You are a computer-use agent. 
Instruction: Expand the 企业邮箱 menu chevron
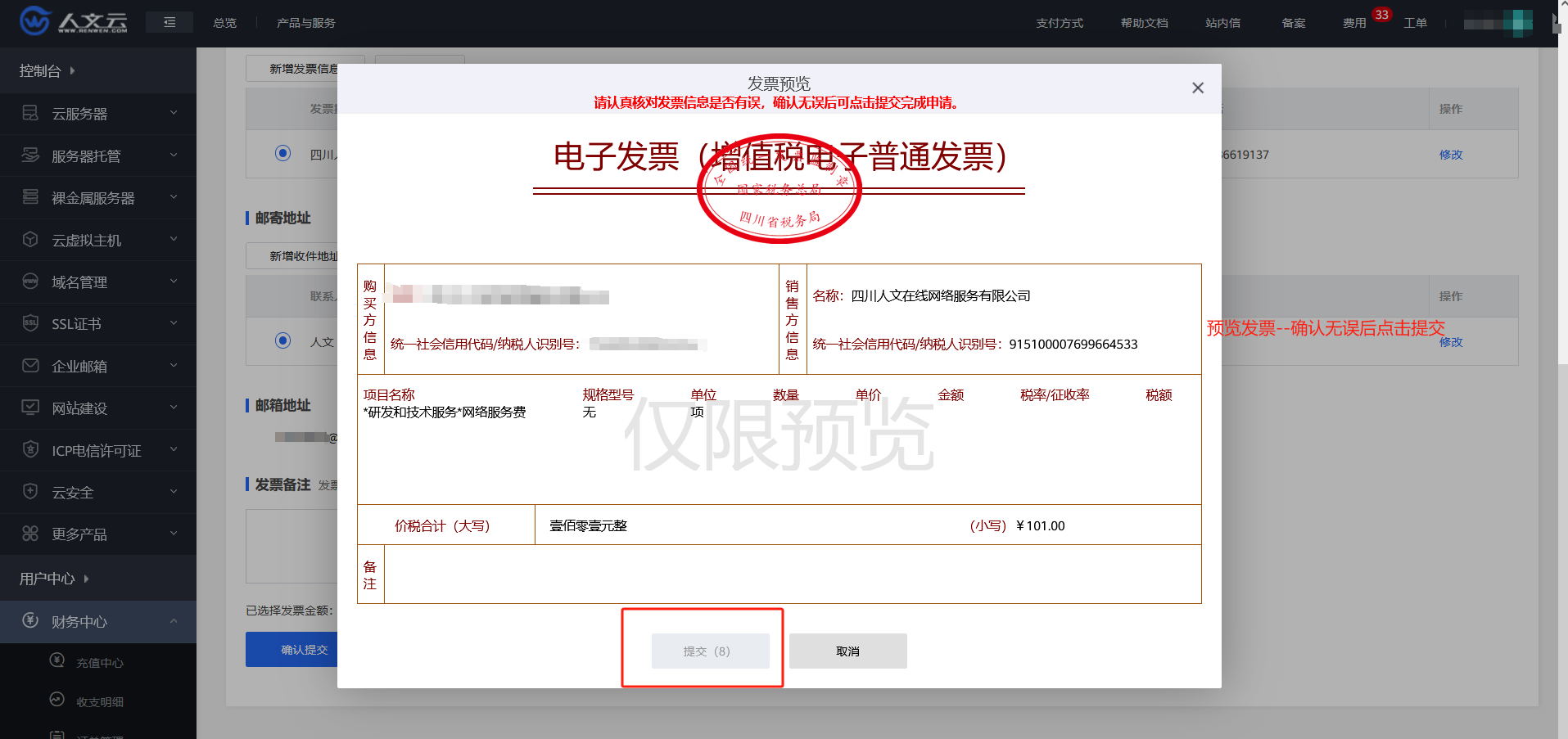[x=174, y=366]
